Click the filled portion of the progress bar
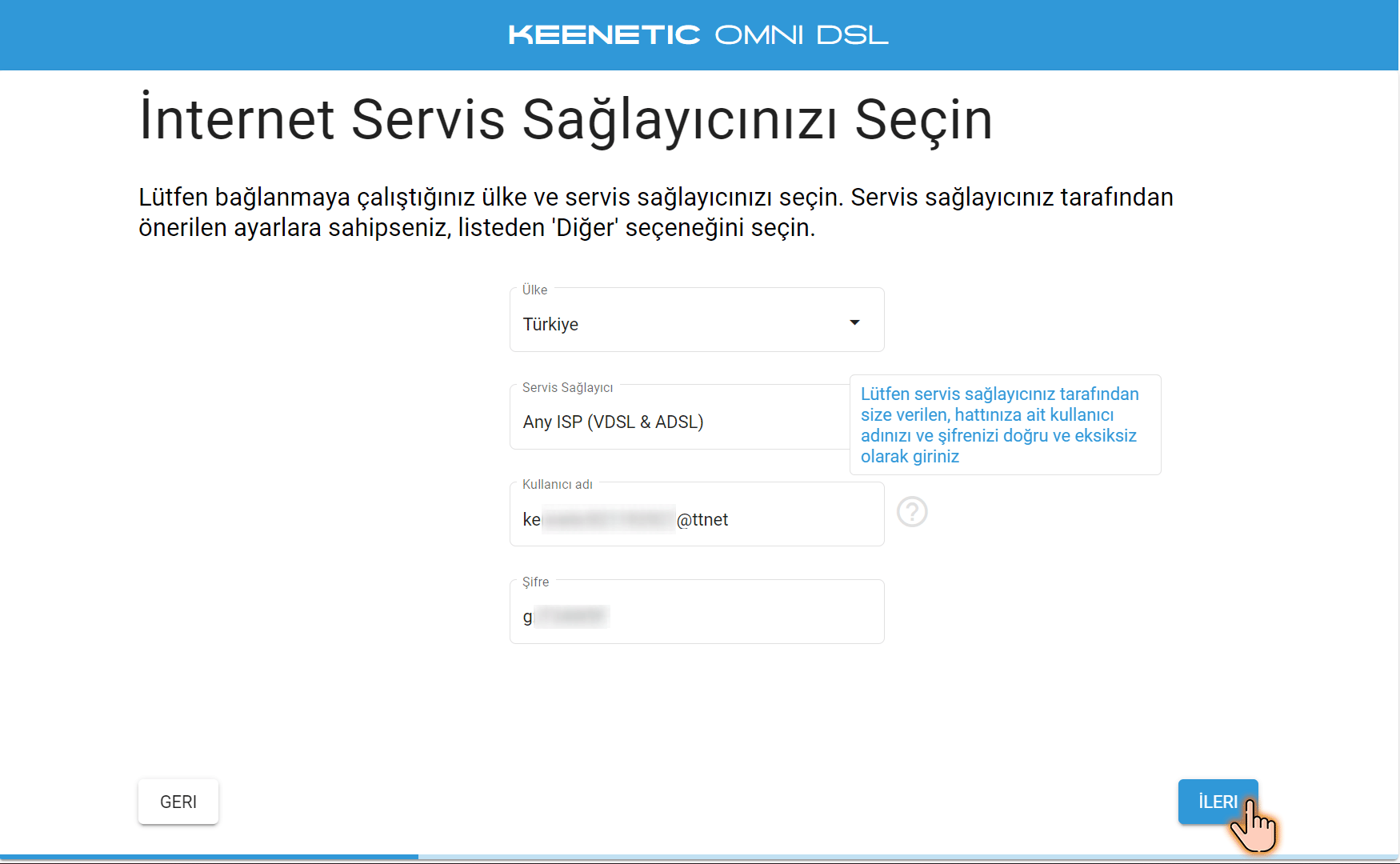1400x864 pixels. point(208,856)
